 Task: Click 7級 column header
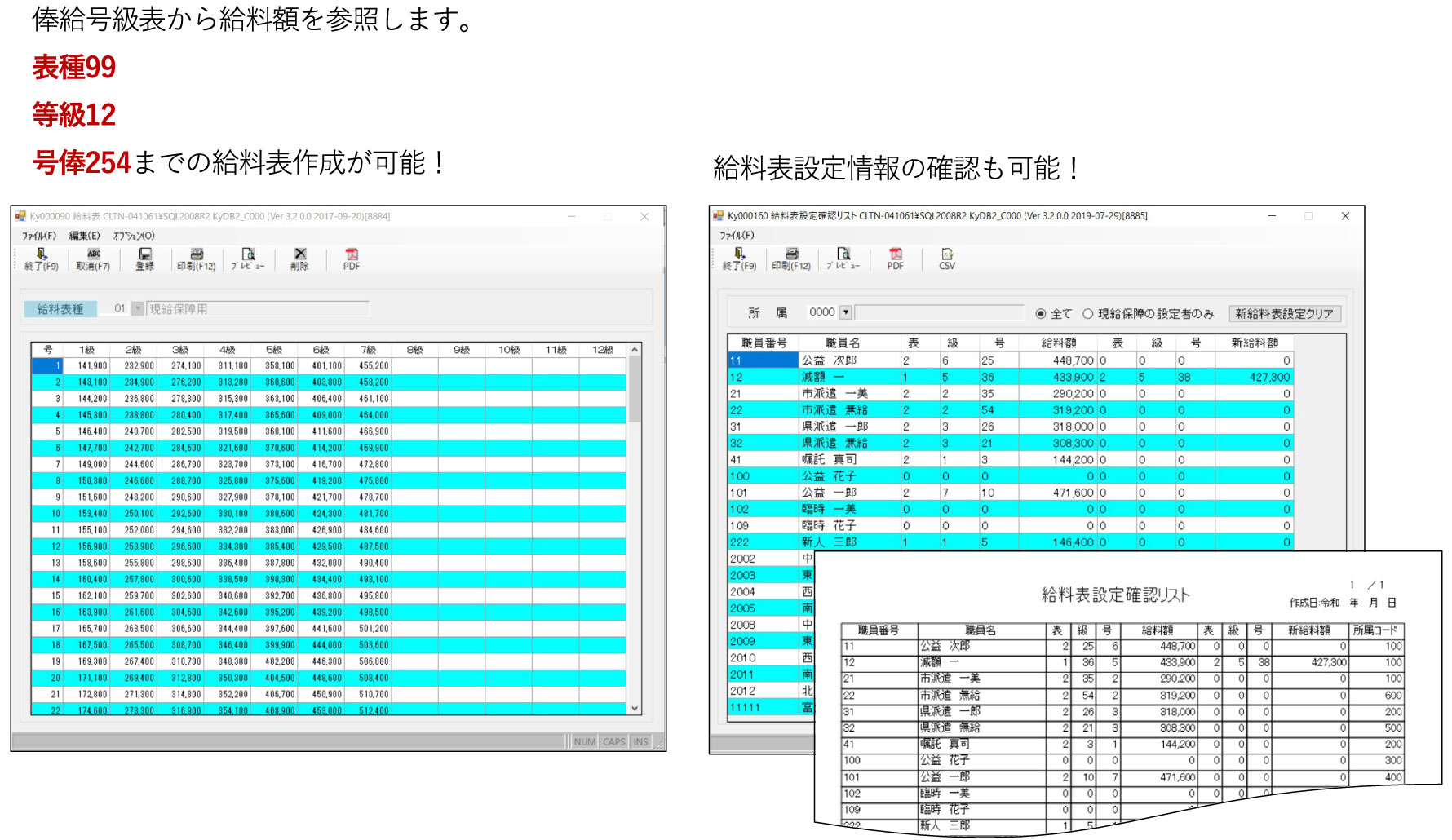coord(368,350)
